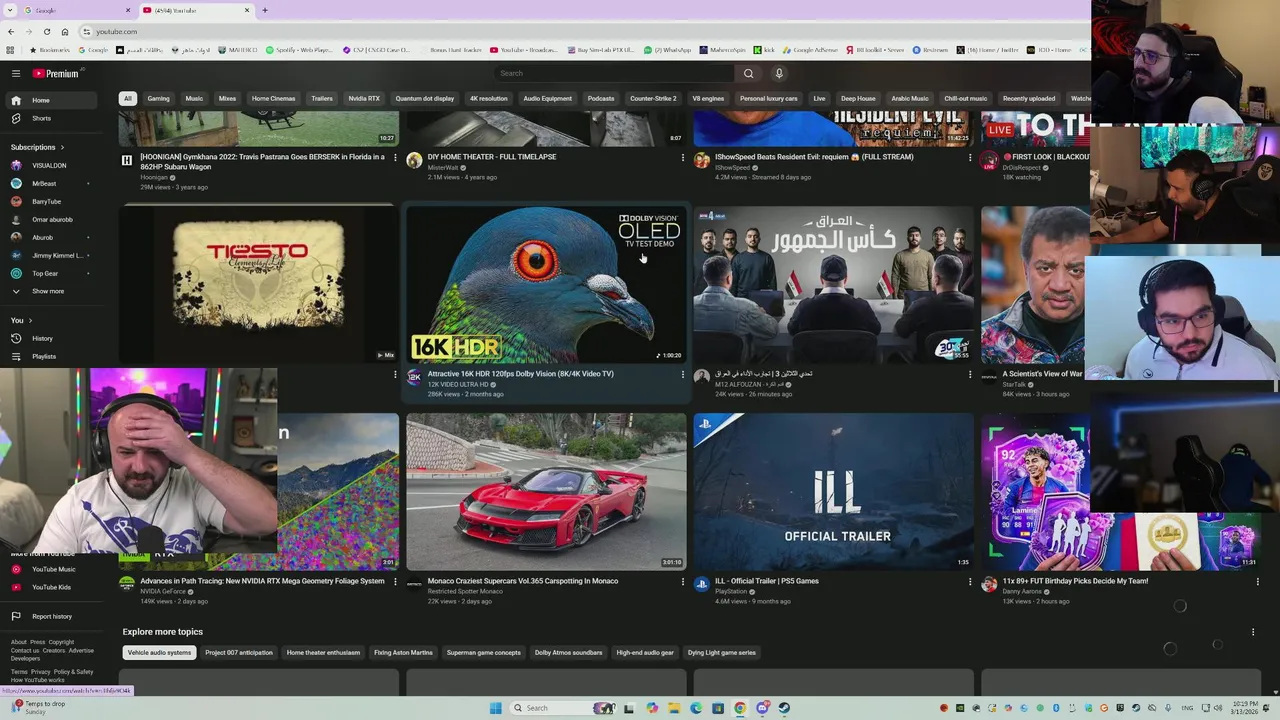Select the Dolby Atmos soundbars topic chip
Image resolution: width=1280 pixels, height=720 pixels.
tap(568, 652)
